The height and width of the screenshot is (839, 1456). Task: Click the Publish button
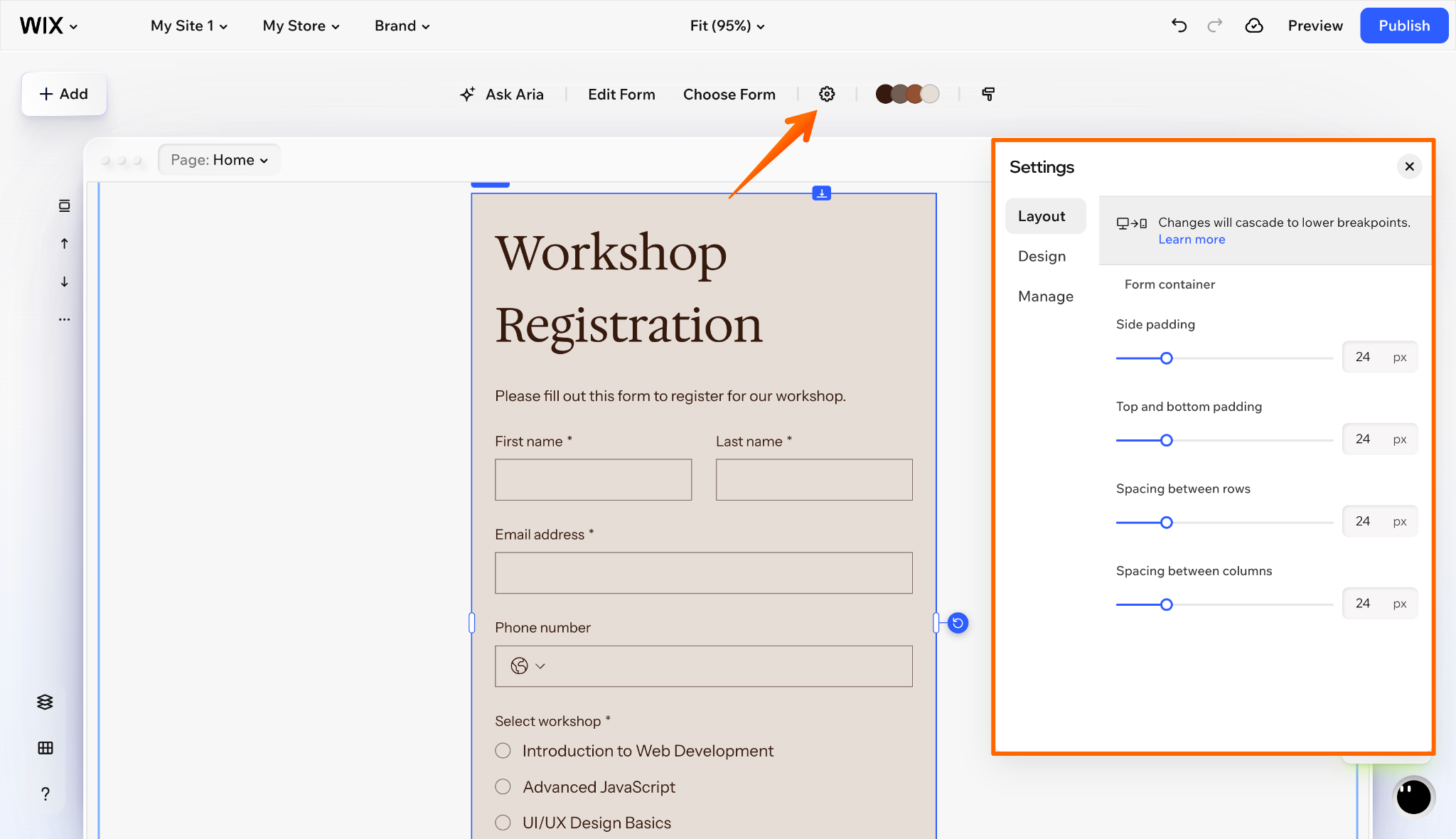[x=1404, y=26]
